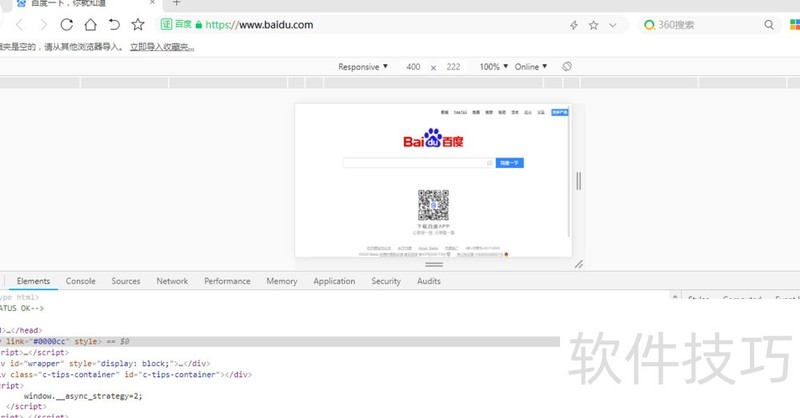Click the camera icon in Baidu search box

(489, 163)
